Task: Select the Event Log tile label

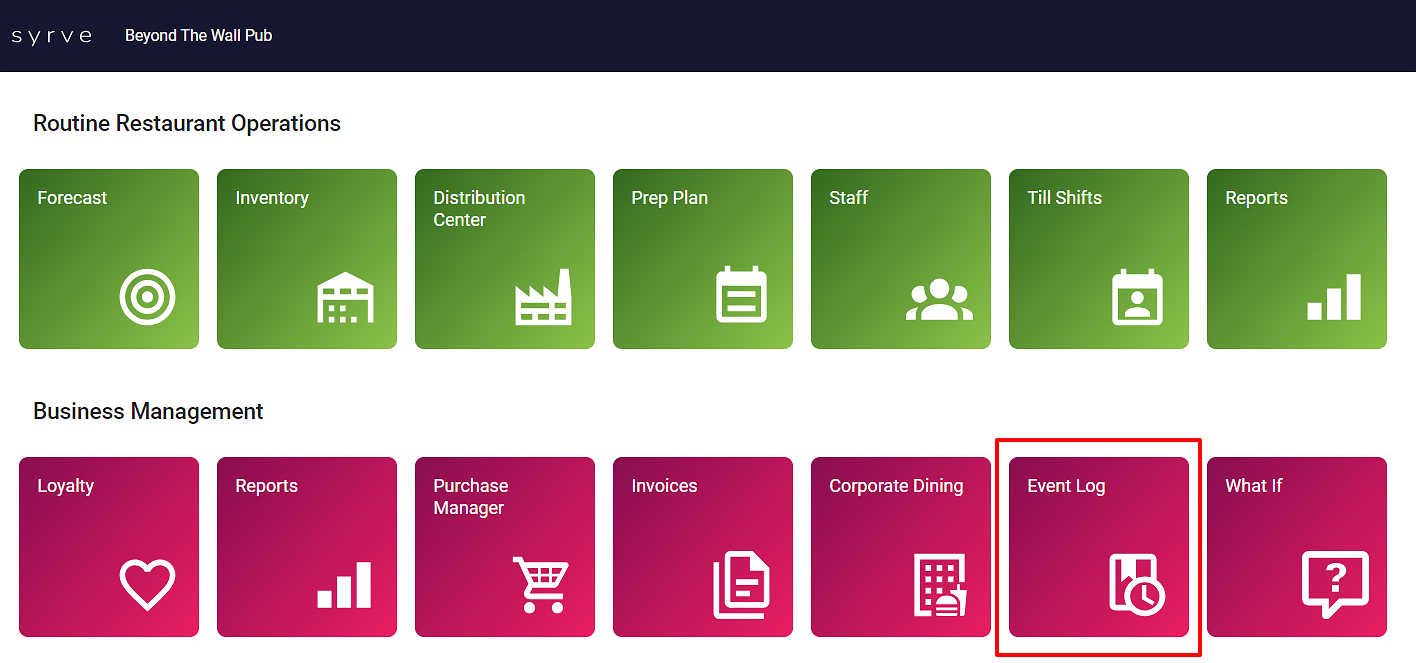Action: point(1066,486)
